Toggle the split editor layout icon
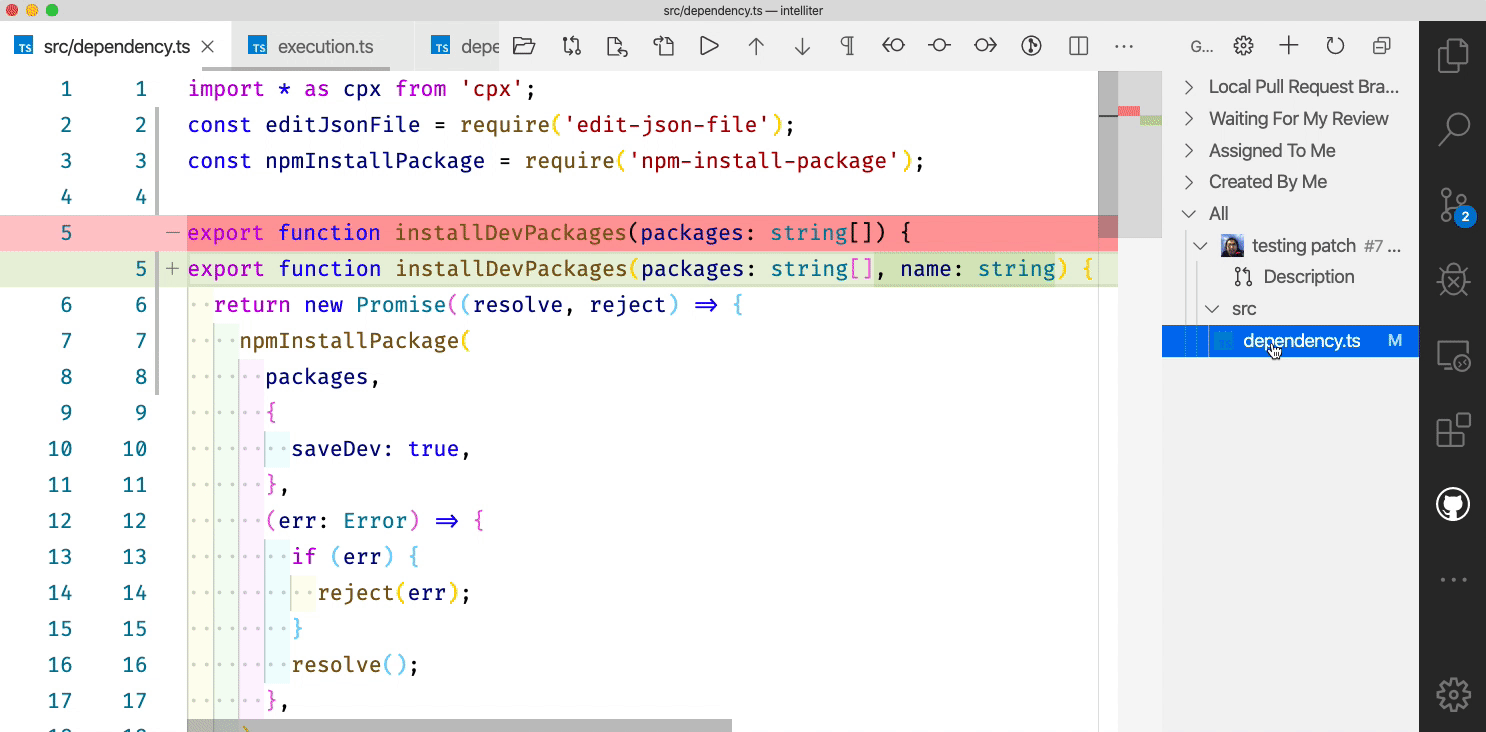The height and width of the screenshot is (732, 1486). tap(1078, 46)
